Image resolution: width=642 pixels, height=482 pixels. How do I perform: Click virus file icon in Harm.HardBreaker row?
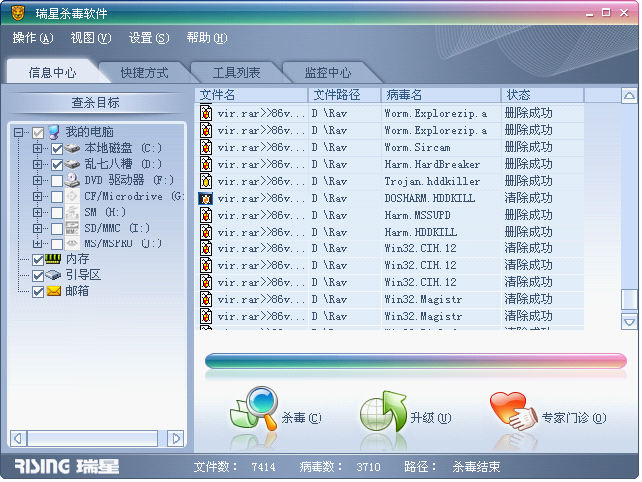click(x=206, y=164)
